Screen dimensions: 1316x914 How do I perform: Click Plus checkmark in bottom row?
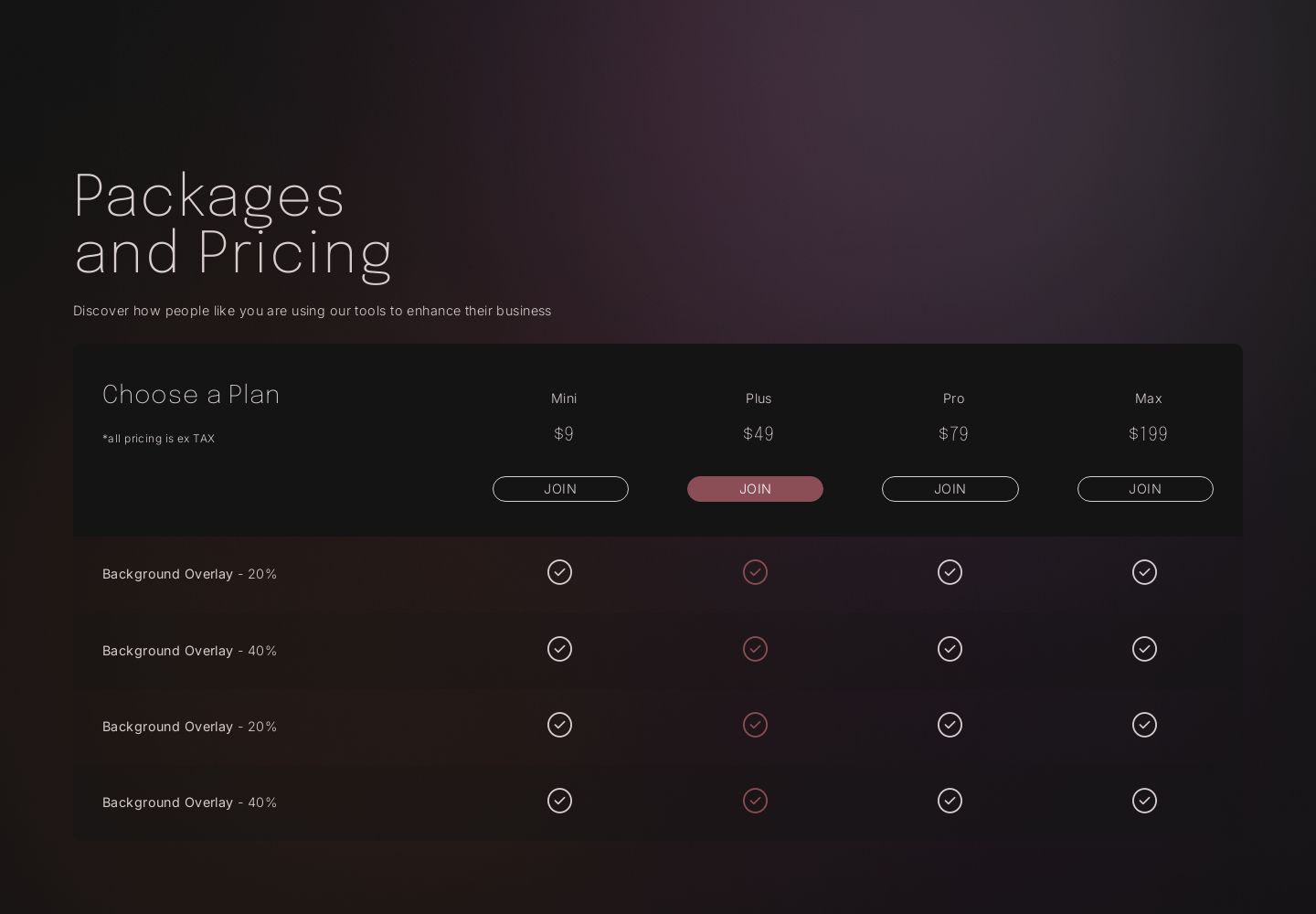pos(755,801)
